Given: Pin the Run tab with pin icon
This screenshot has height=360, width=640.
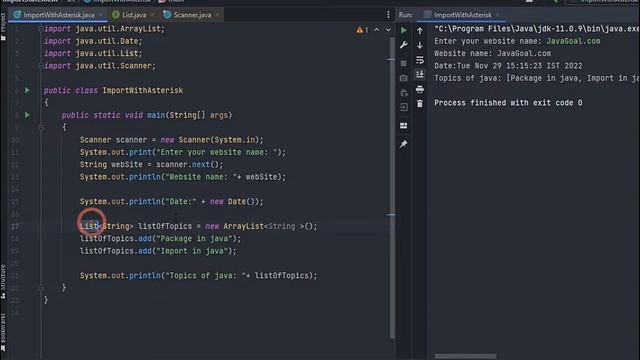Looking at the screenshot, I should (x=403, y=144).
